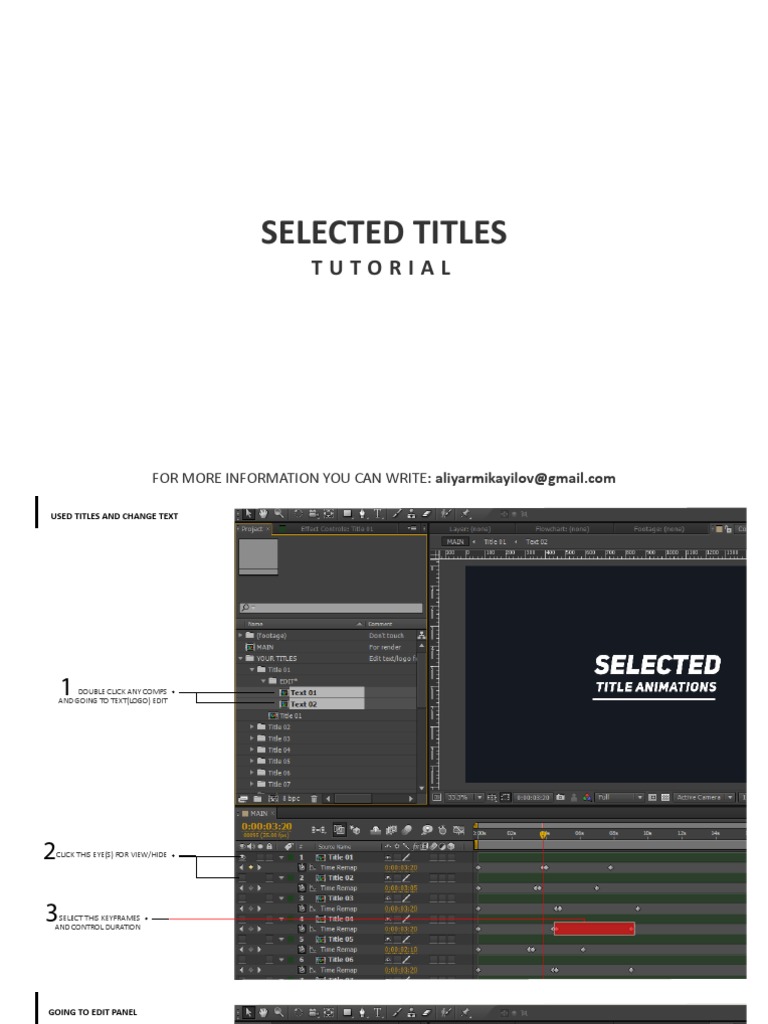Screen dimensions: 768x1024
Task: Take a snapshot with the camera icon
Action: [560, 797]
